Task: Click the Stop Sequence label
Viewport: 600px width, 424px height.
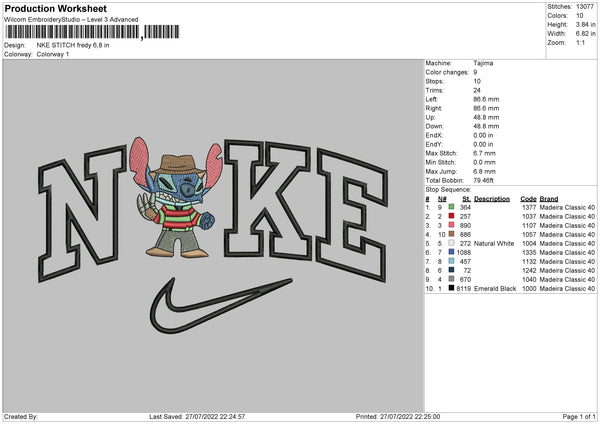Action: 449,187
